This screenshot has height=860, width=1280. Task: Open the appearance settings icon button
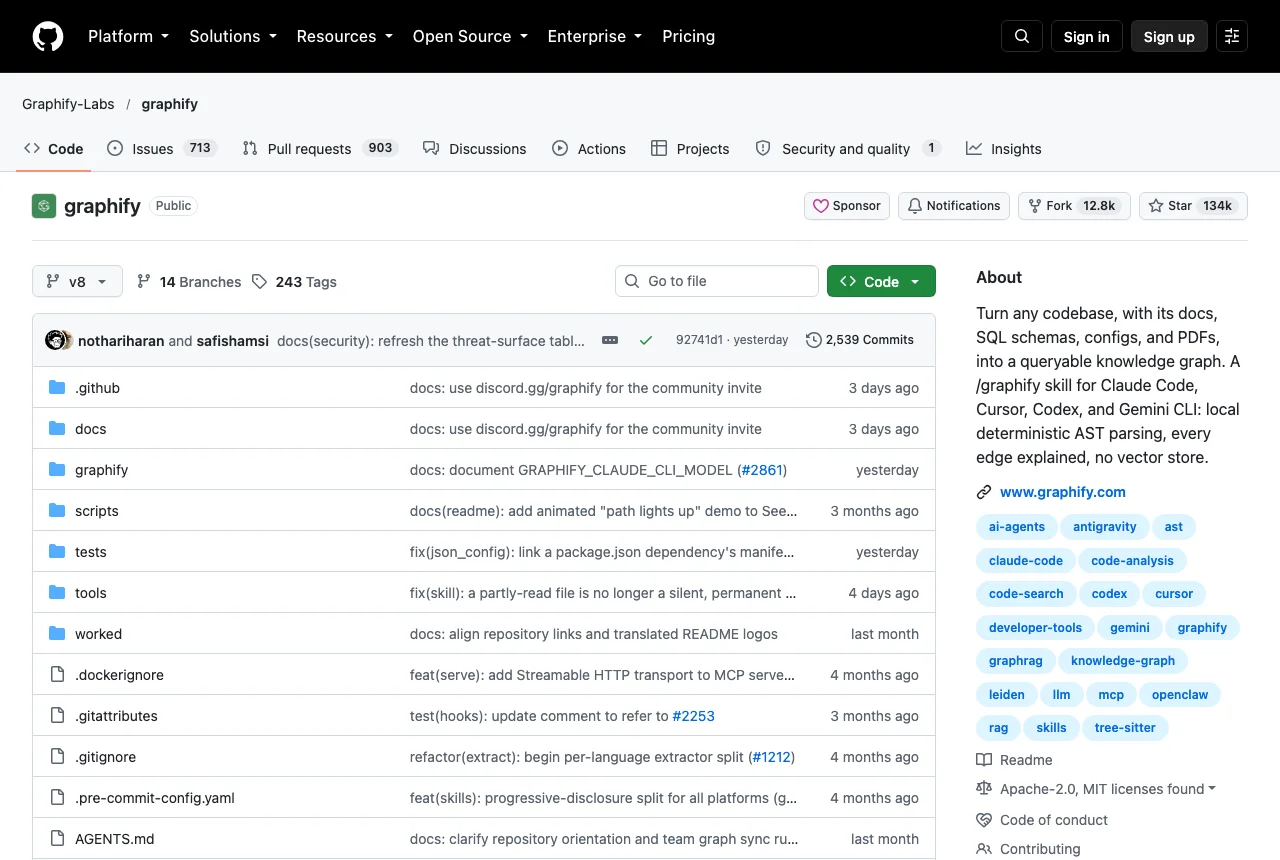tap(1232, 36)
